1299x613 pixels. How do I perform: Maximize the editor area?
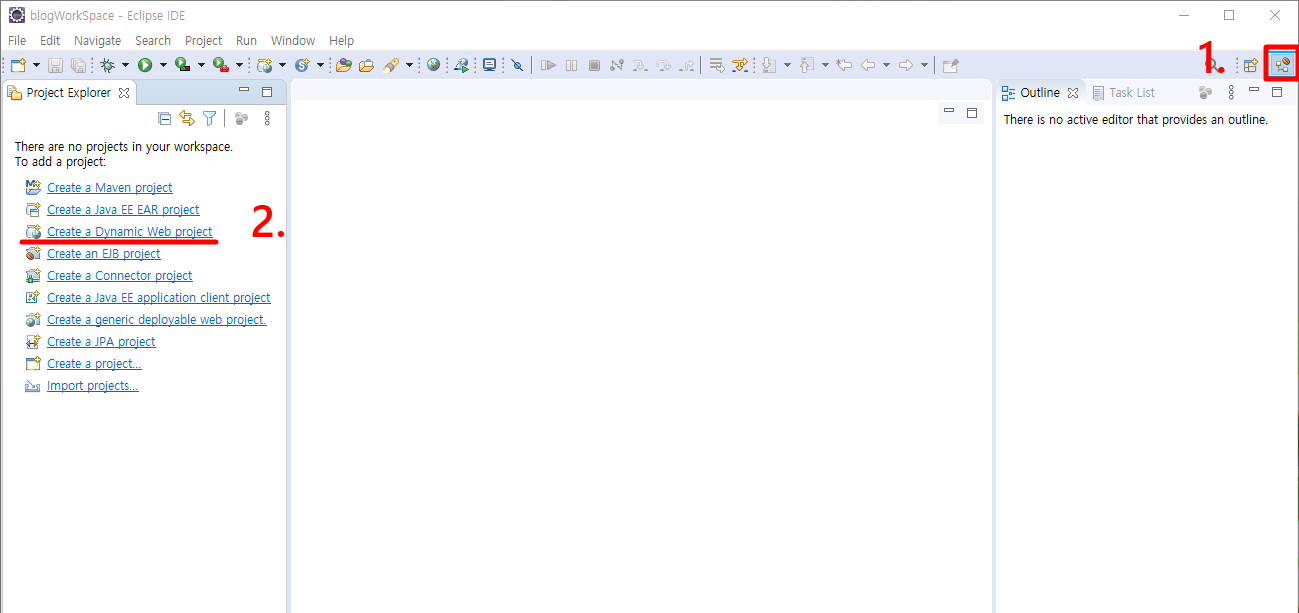972,113
